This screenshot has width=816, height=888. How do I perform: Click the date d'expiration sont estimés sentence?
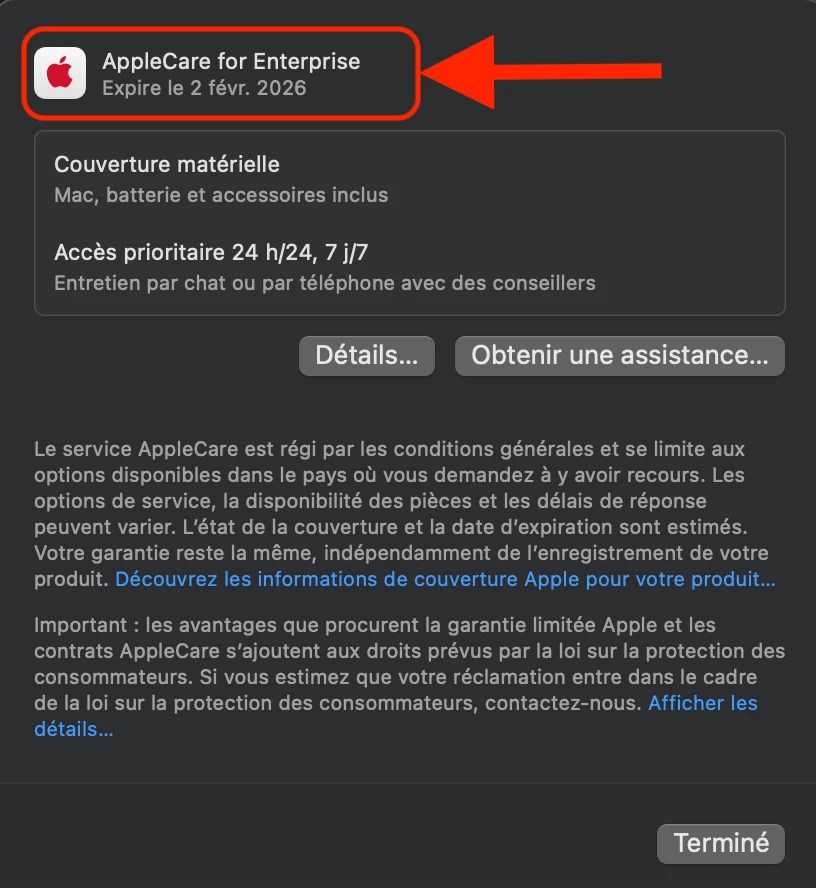[x=464, y=527]
